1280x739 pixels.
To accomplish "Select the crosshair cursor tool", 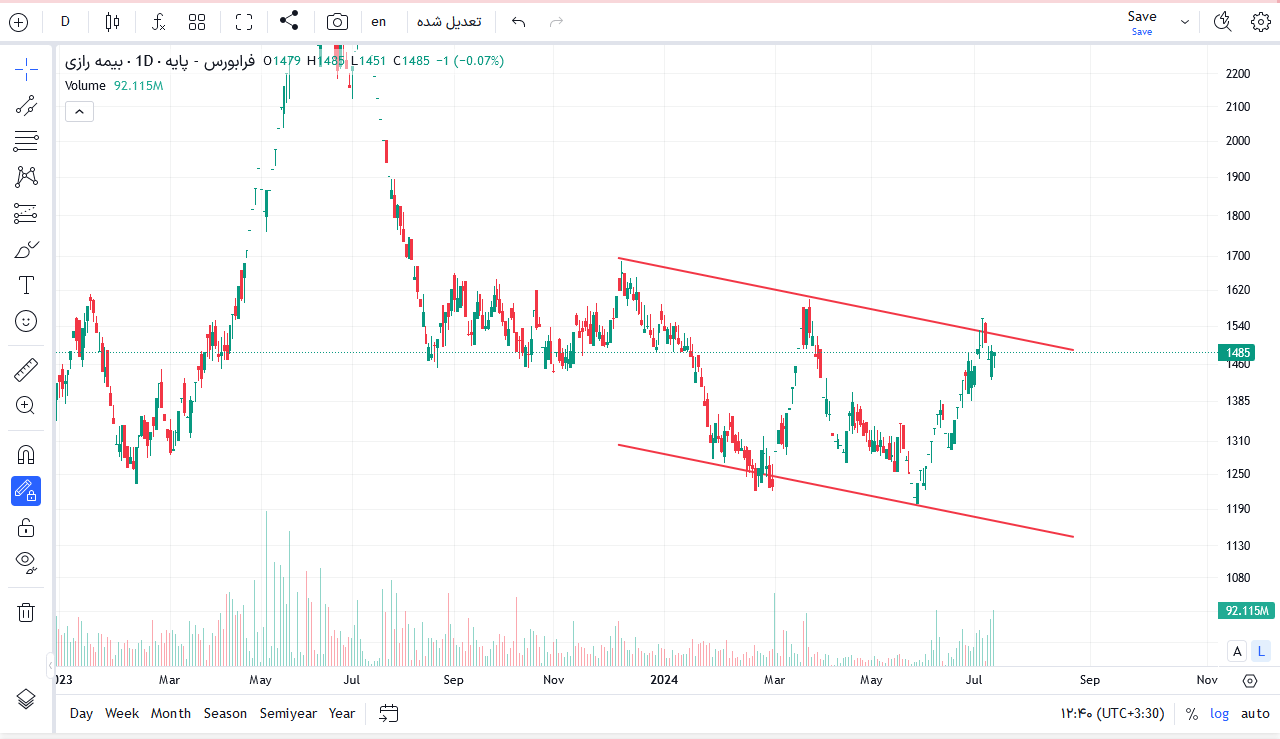I will point(26,69).
